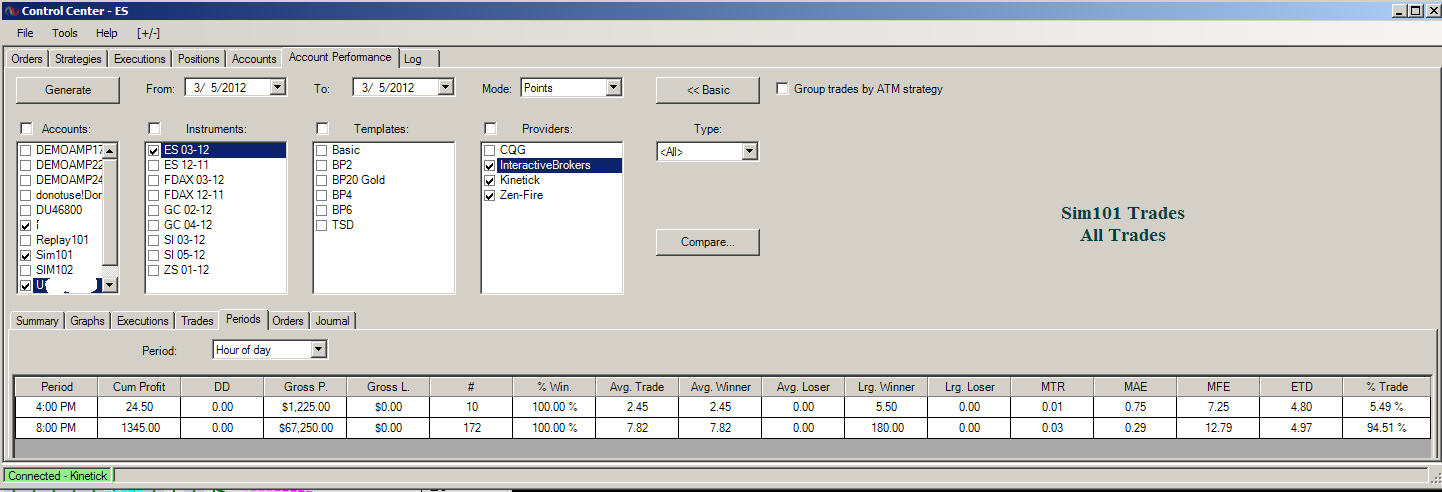Switch to the Summary sub-tab
This screenshot has width=1442, height=492.
tap(37, 321)
